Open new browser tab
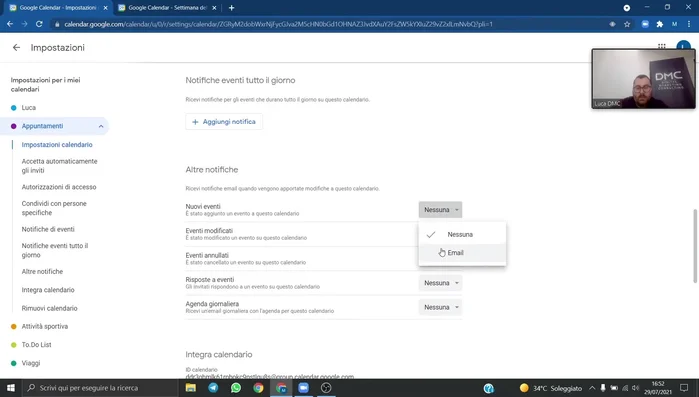 [x=231, y=8]
